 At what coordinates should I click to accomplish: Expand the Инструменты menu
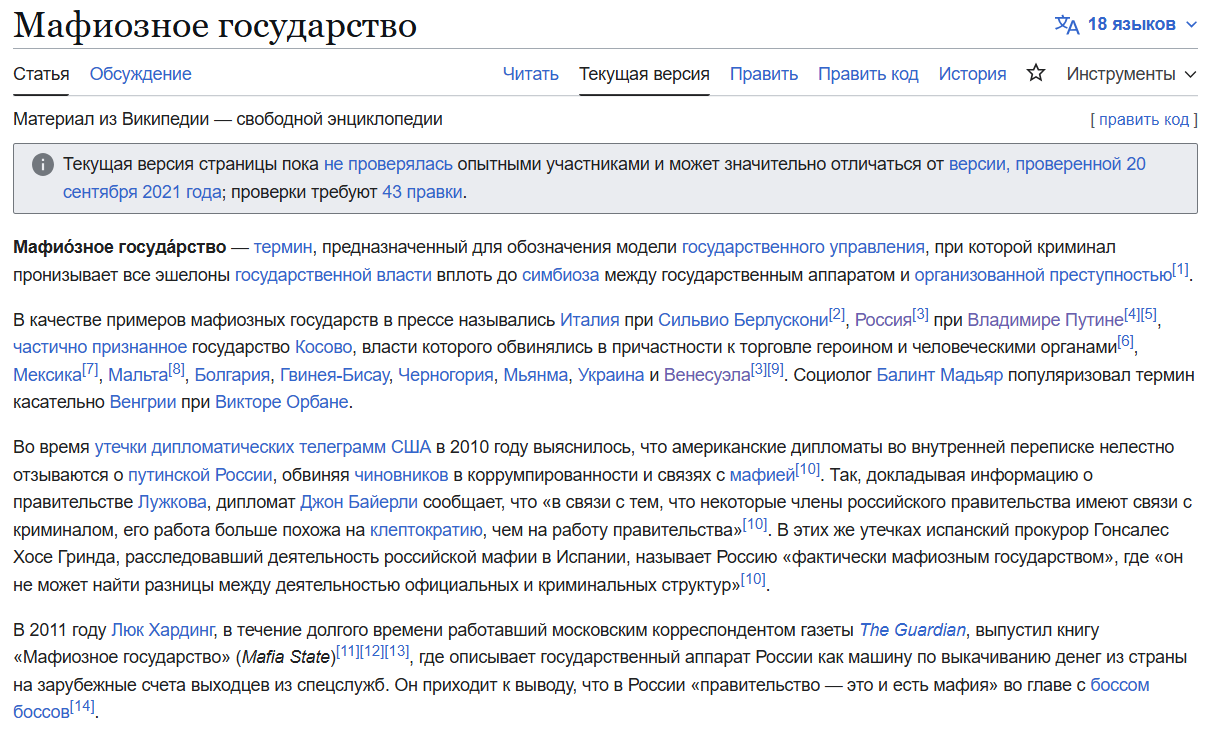(1131, 73)
